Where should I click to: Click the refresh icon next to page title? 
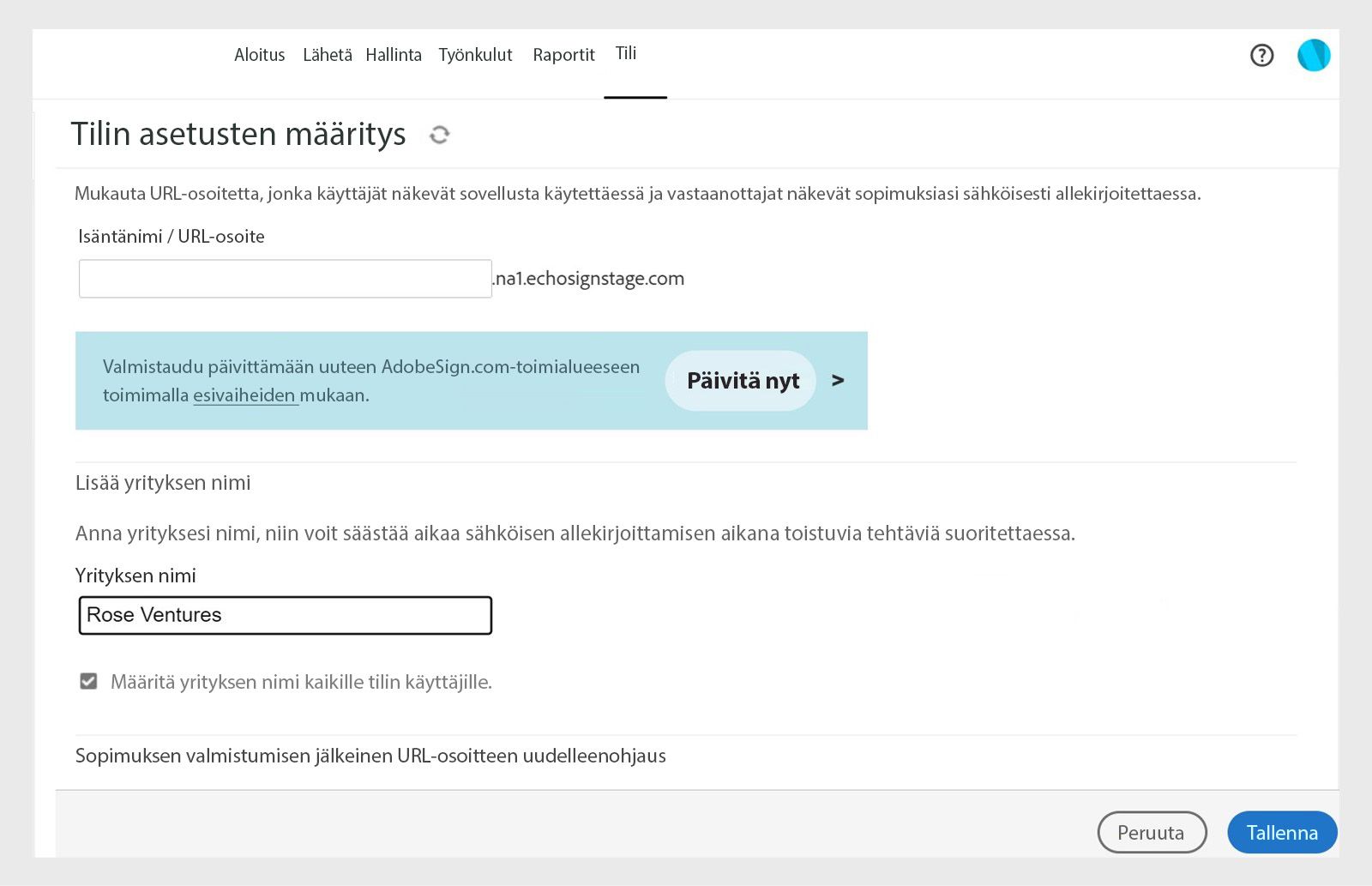click(440, 135)
